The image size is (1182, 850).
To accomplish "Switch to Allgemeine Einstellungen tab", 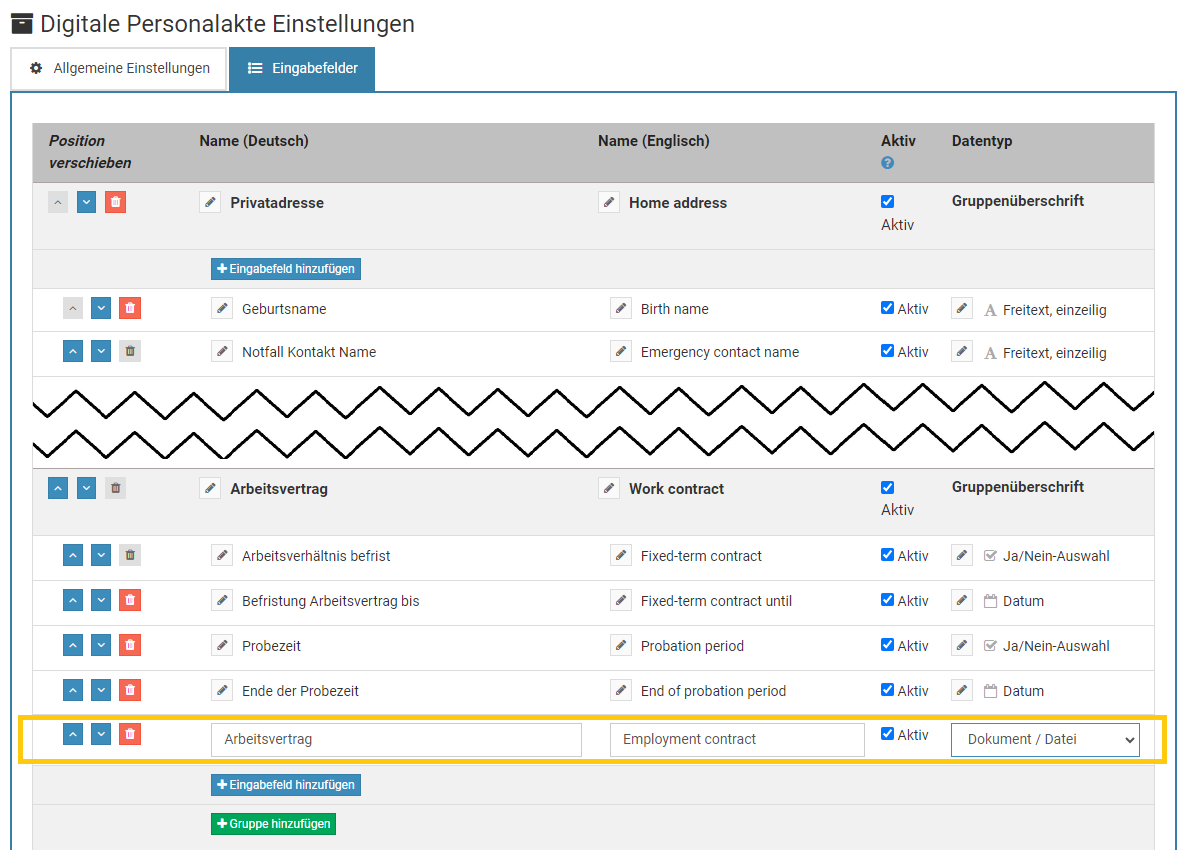I will (x=119, y=69).
